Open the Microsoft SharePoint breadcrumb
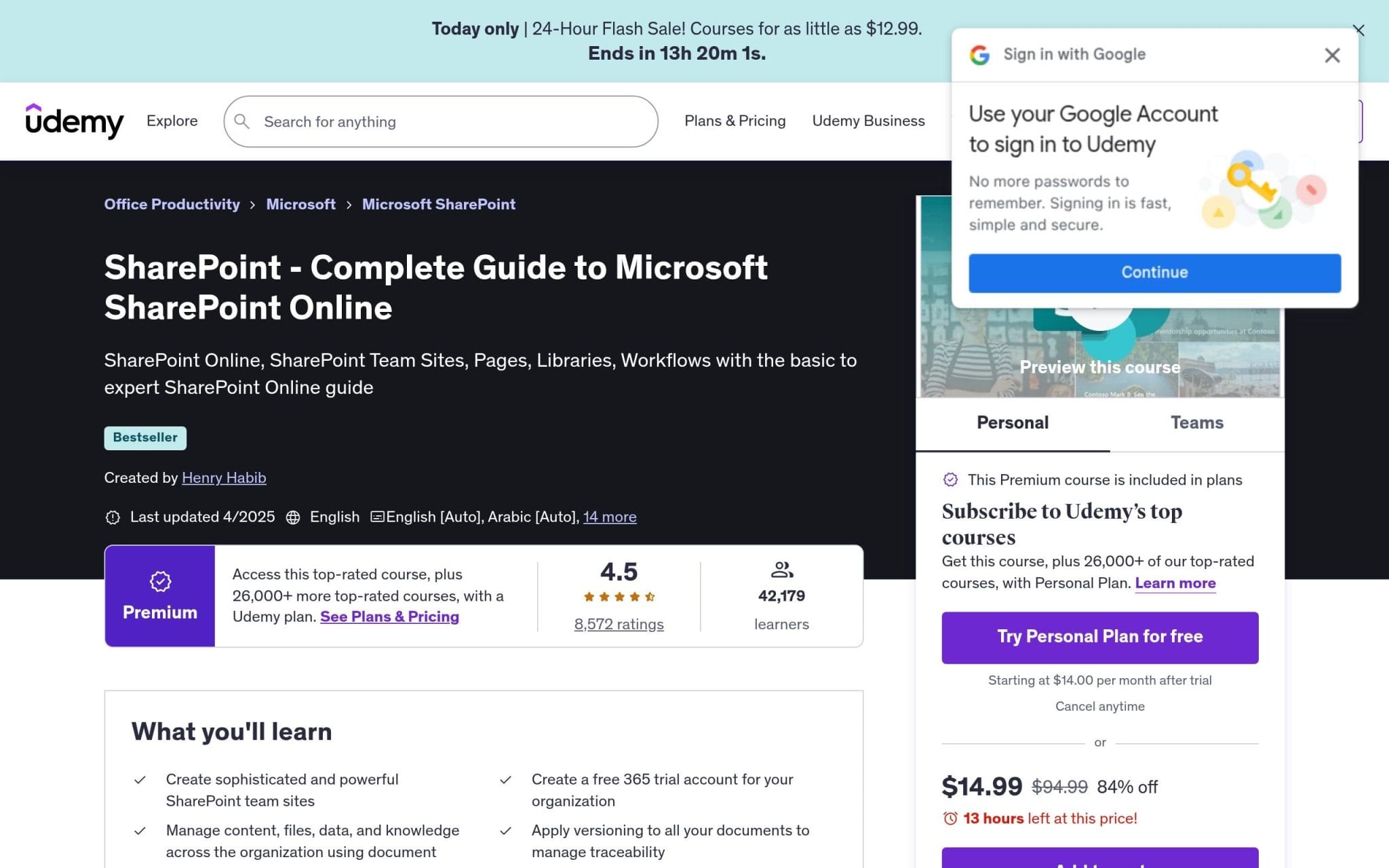 [439, 204]
